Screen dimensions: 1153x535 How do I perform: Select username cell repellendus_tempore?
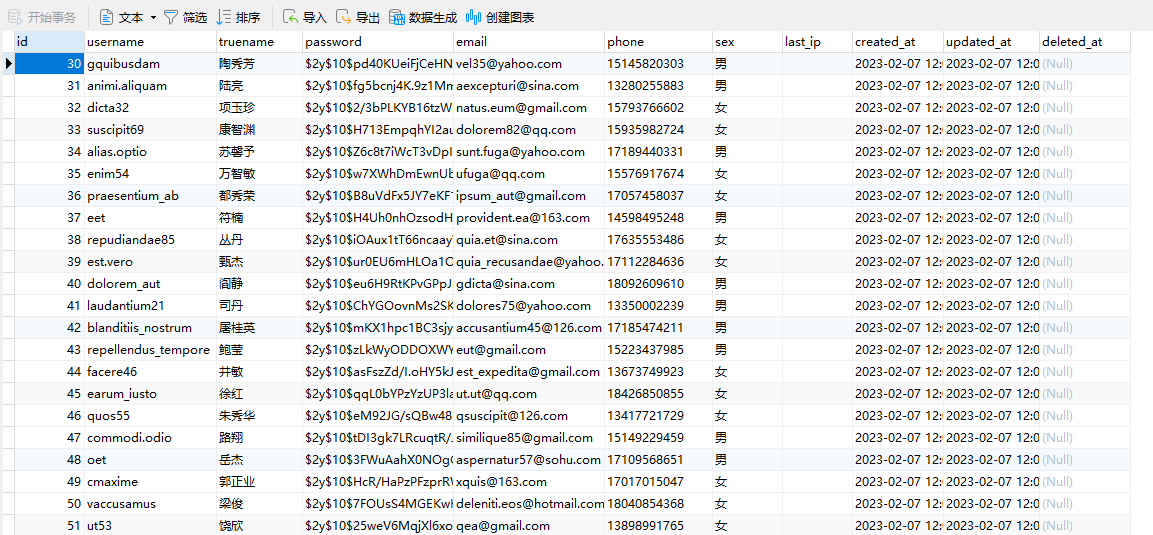[150, 350]
